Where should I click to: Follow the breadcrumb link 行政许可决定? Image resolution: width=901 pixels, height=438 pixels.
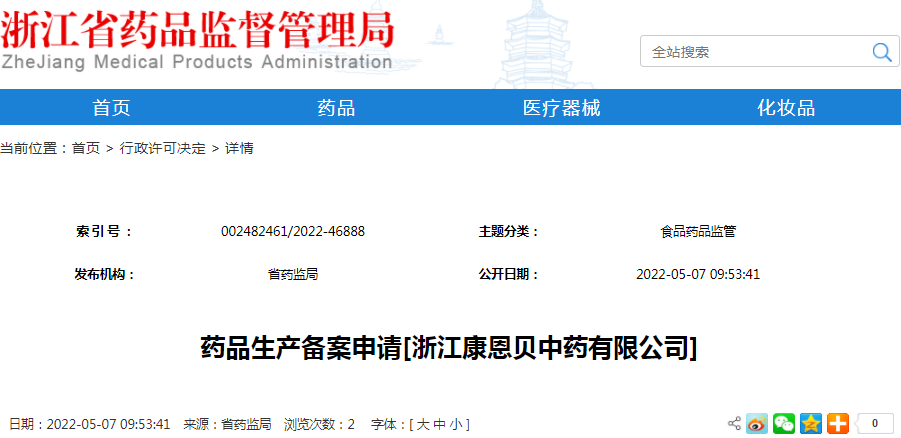(162, 148)
